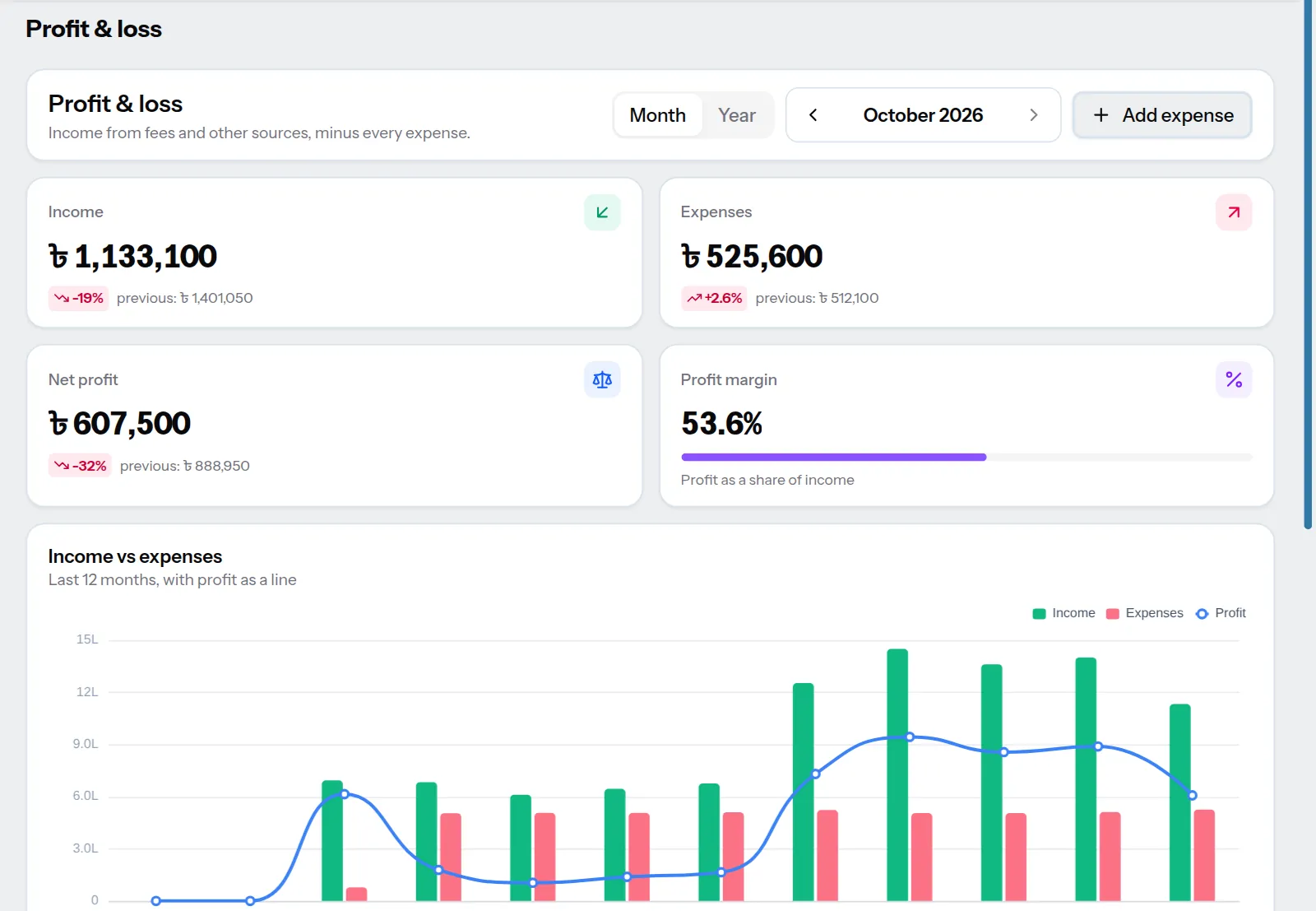Go to next month with right chevron
The height and width of the screenshot is (911, 1316).
click(1034, 115)
